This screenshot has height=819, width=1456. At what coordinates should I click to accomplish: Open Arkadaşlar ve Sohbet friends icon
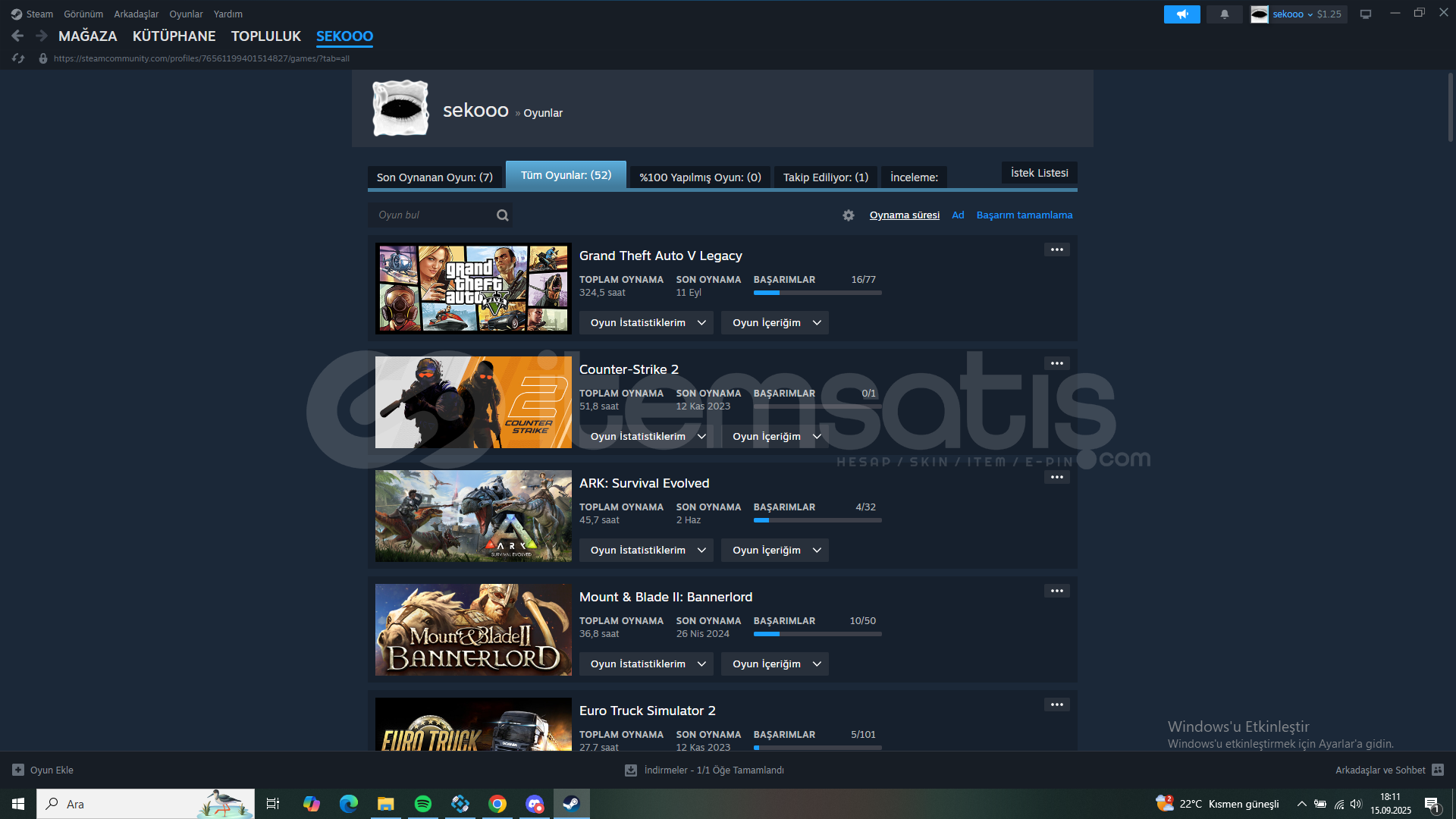click(1438, 770)
